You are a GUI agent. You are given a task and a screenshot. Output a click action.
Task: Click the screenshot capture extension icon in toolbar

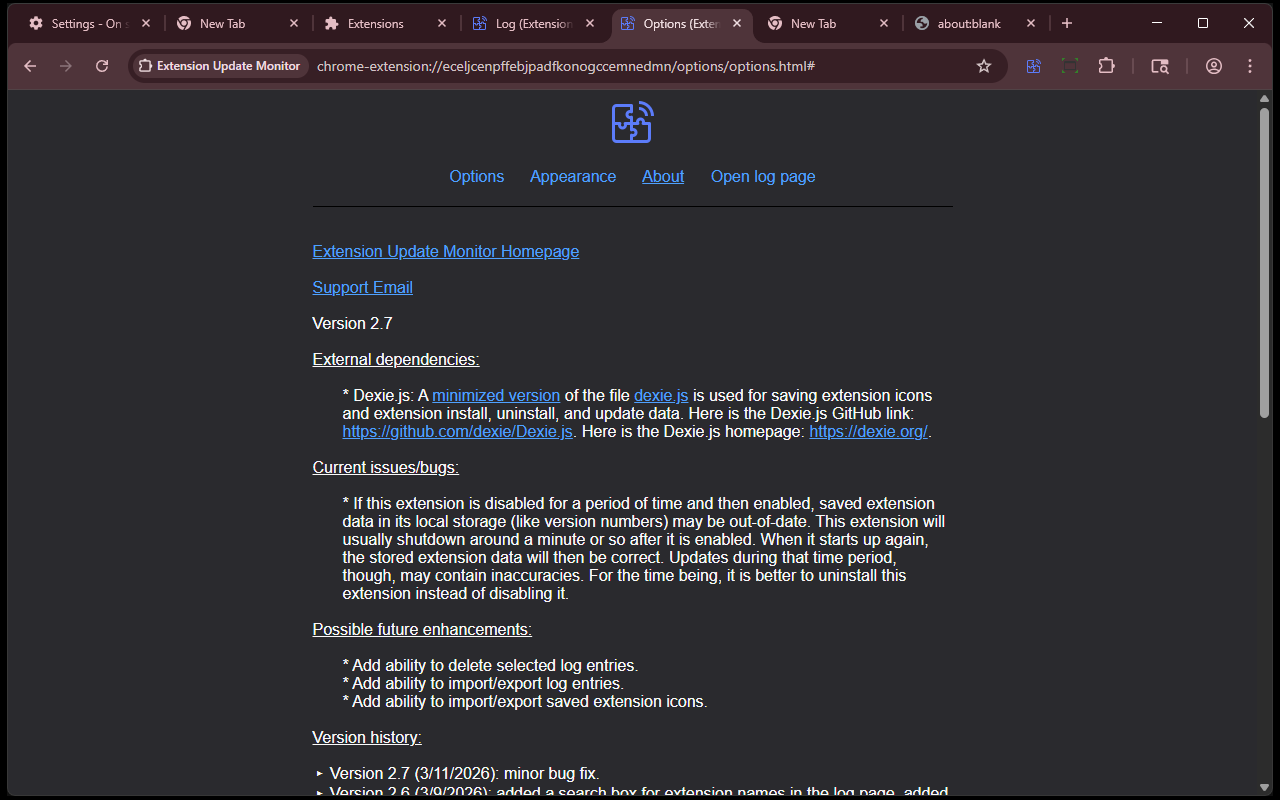point(1070,66)
